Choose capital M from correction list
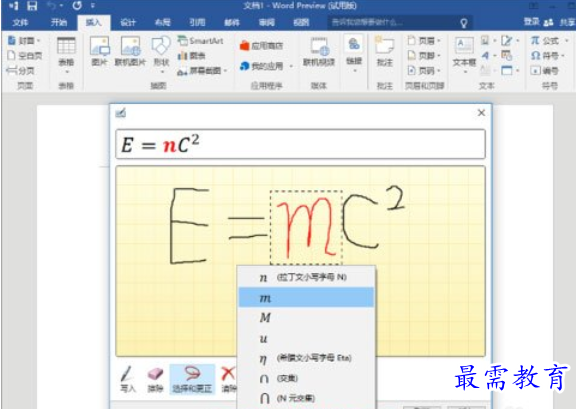 click(x=306, y=317)
